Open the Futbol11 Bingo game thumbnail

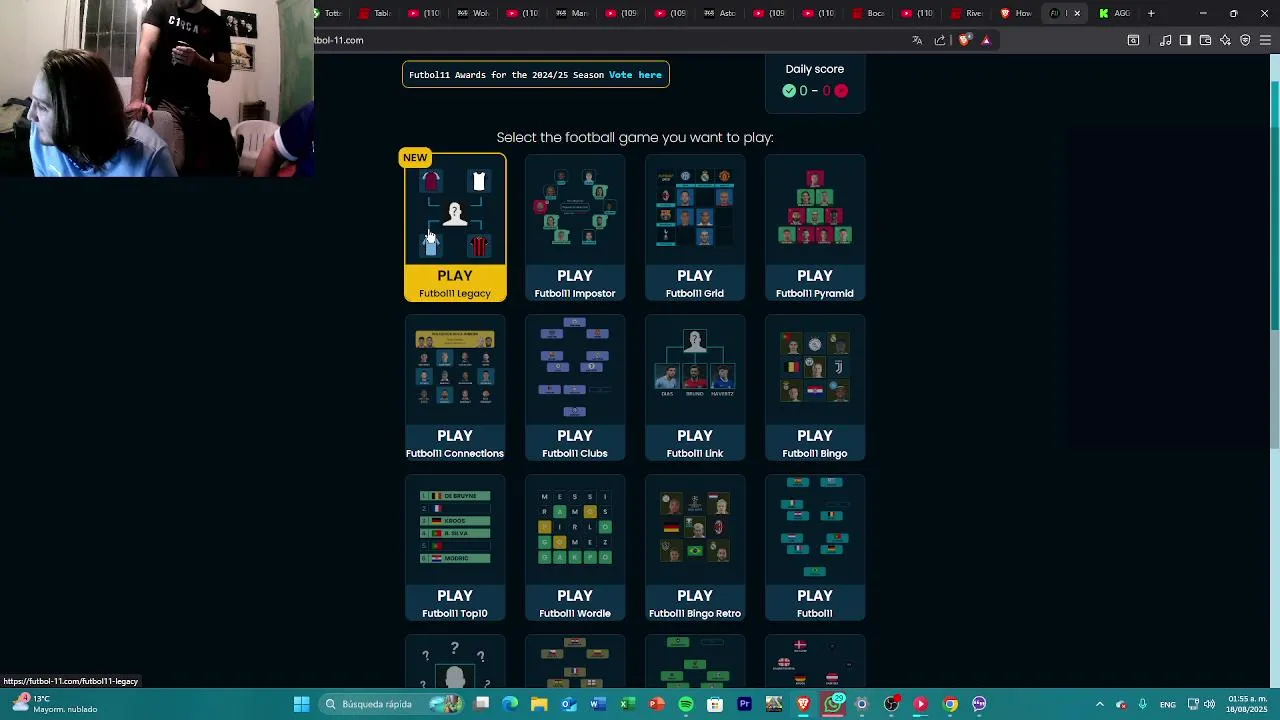click(815, 369)
